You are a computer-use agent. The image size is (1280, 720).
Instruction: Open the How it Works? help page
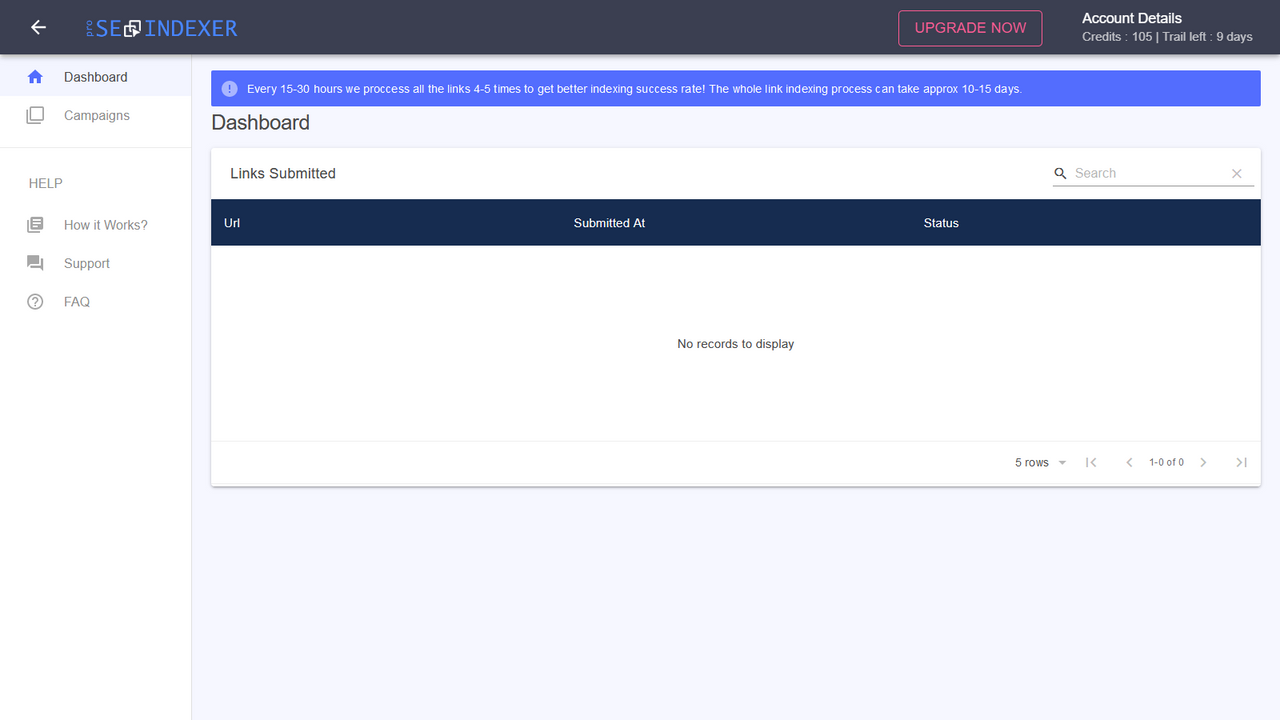95,225
